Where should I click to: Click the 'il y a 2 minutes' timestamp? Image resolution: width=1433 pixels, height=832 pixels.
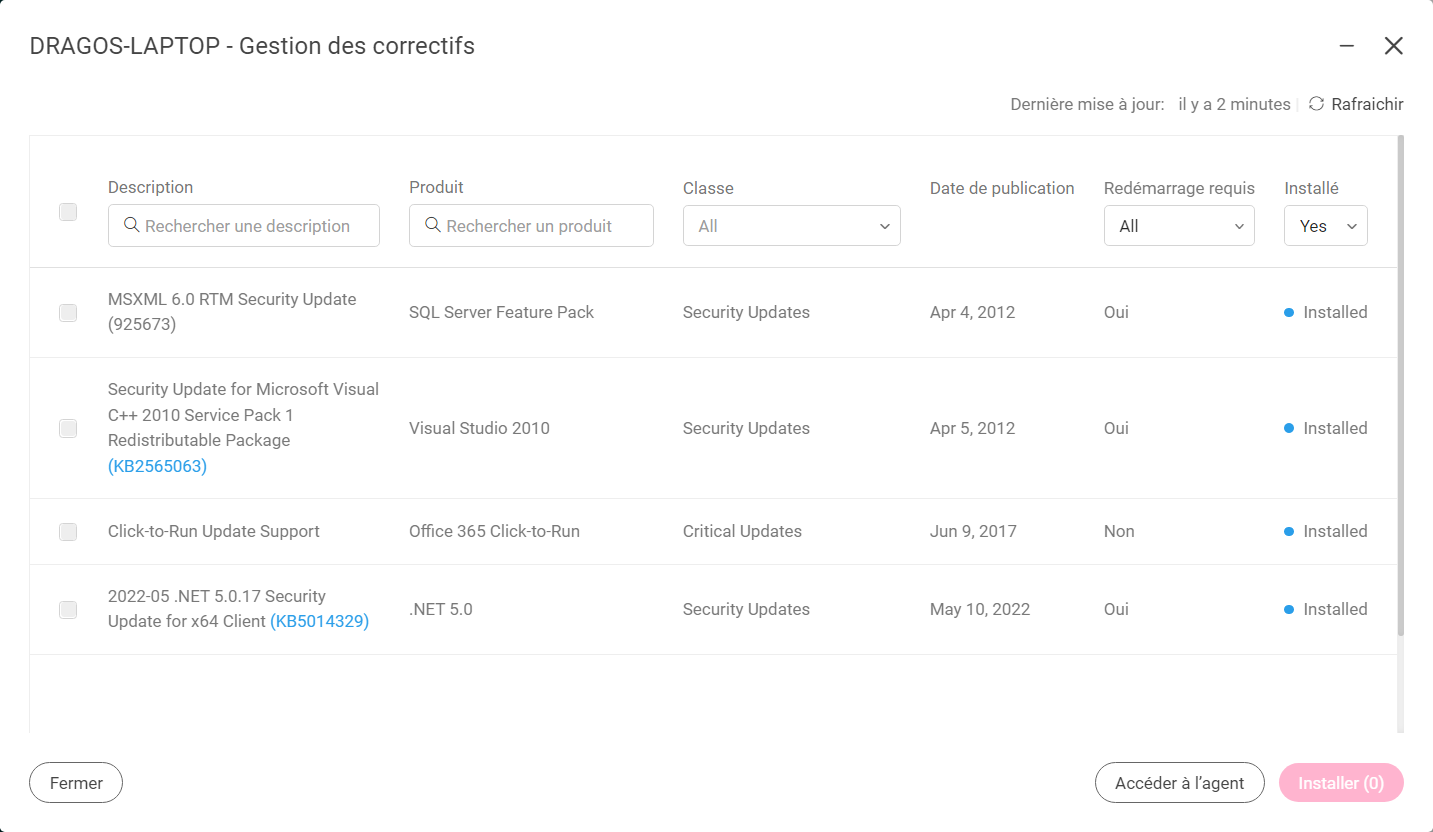click(1234, 104)
